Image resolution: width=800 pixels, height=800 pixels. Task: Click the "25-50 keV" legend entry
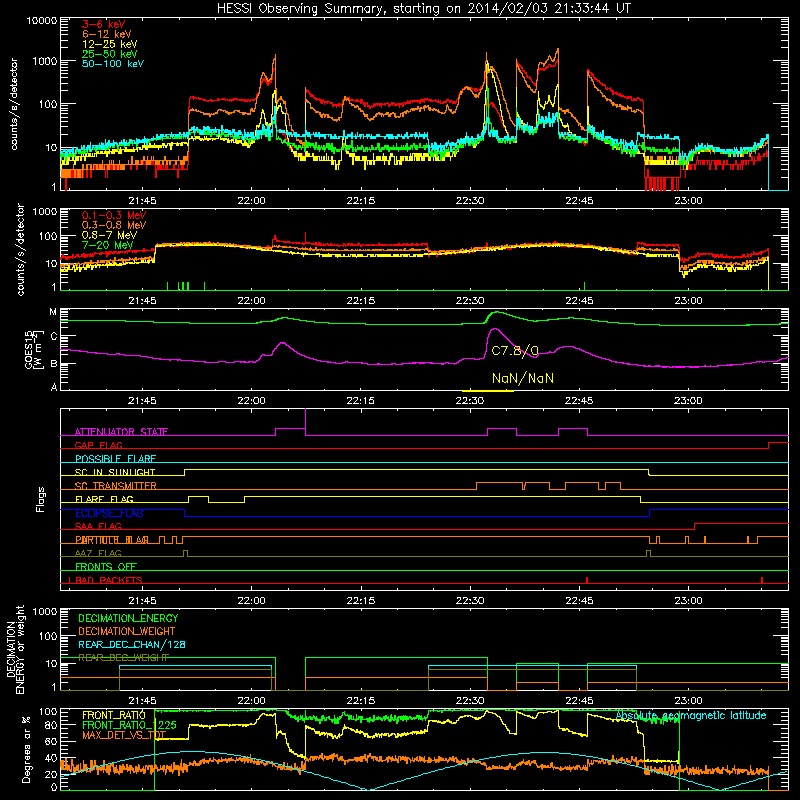pos(110,54)
